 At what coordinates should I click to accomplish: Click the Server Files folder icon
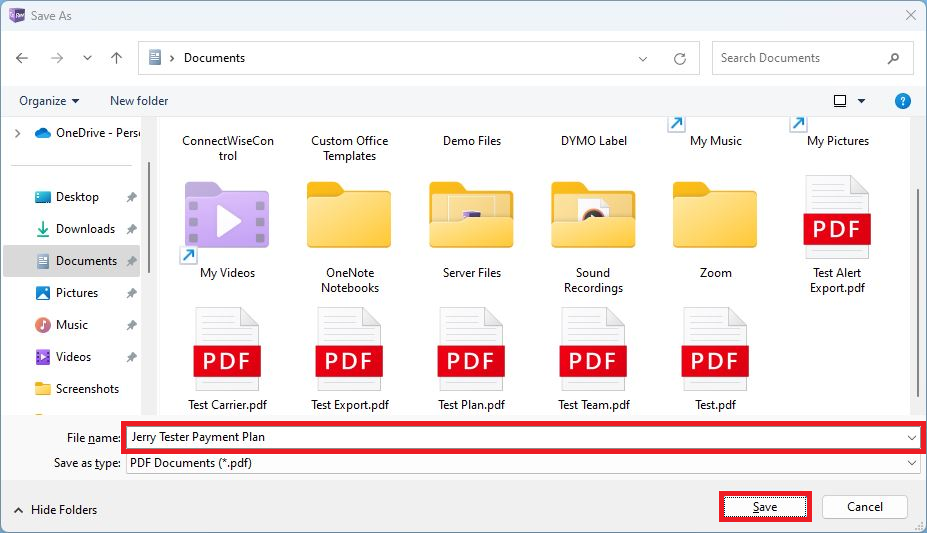coord(471,215)
